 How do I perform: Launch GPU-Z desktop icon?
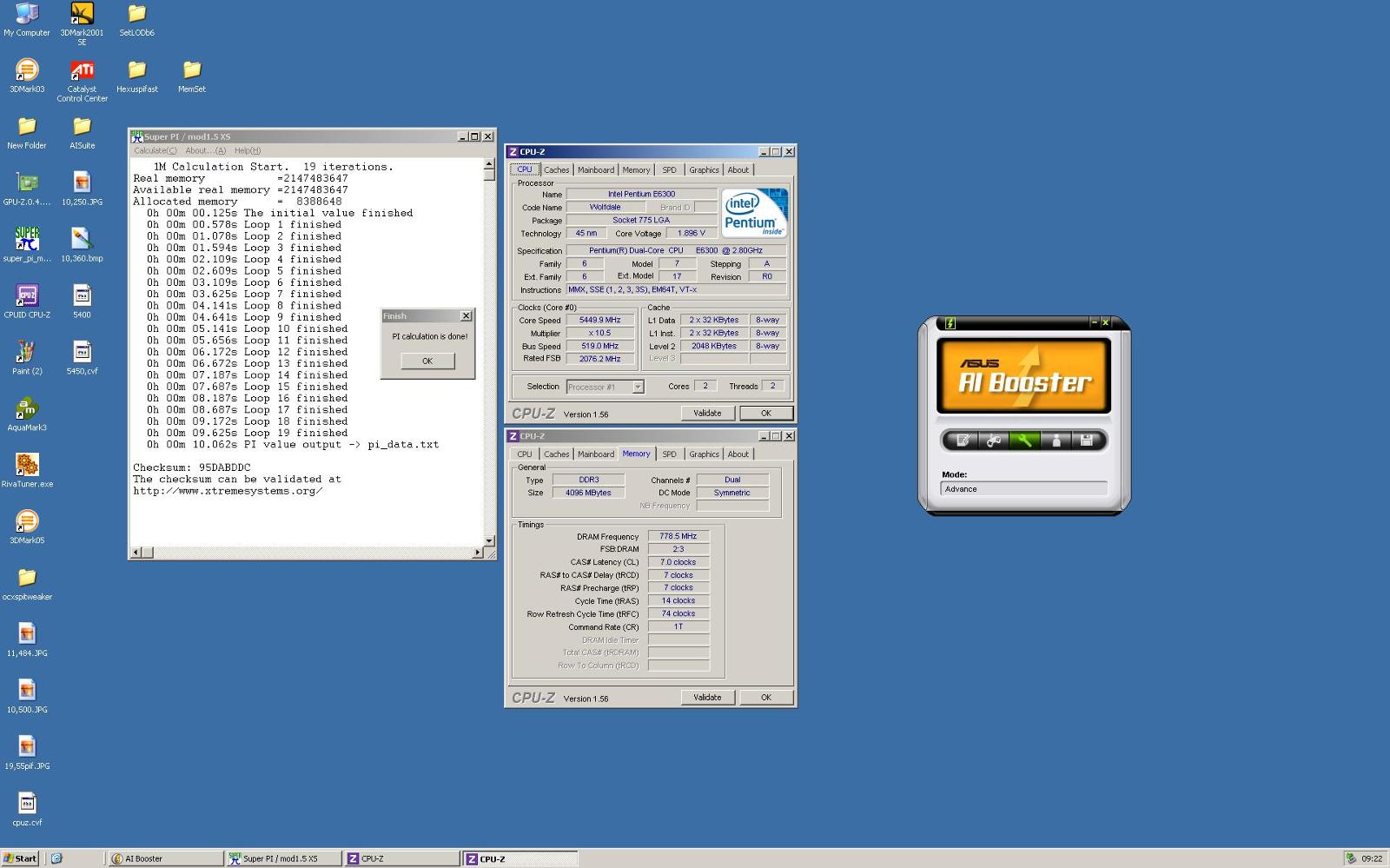27,189
